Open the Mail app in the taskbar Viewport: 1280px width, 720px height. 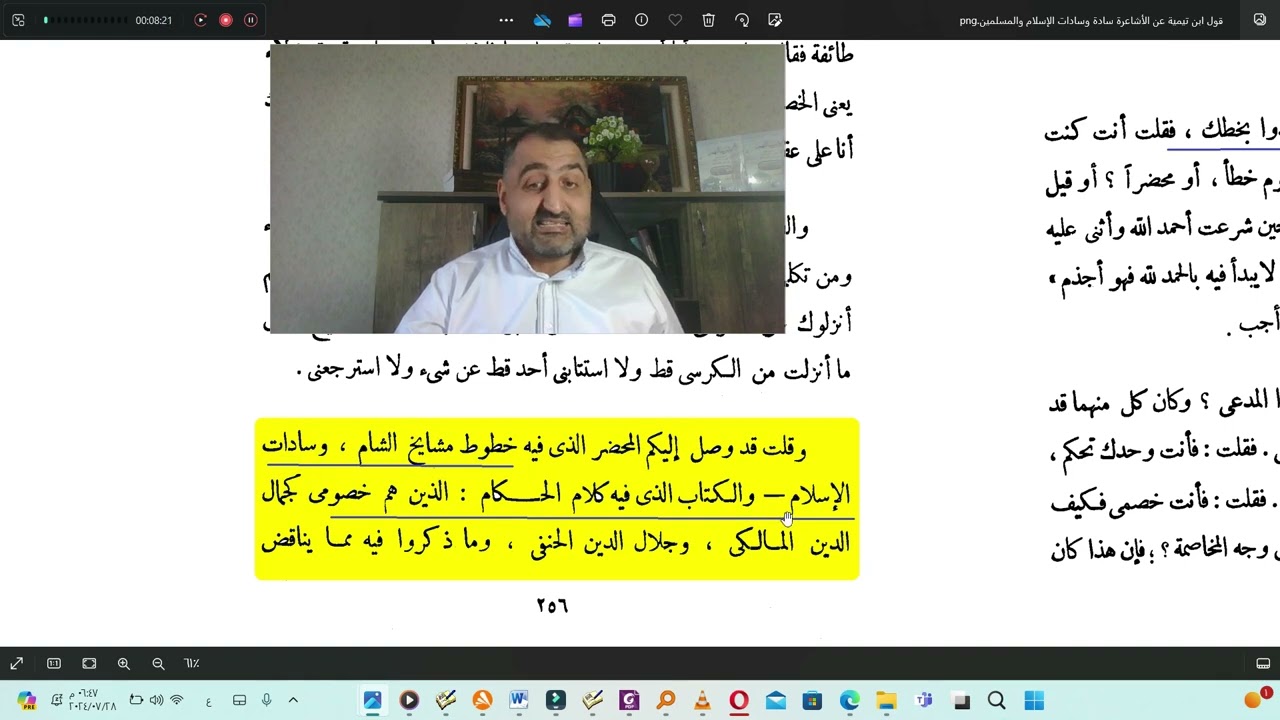(x=776, y=701)
